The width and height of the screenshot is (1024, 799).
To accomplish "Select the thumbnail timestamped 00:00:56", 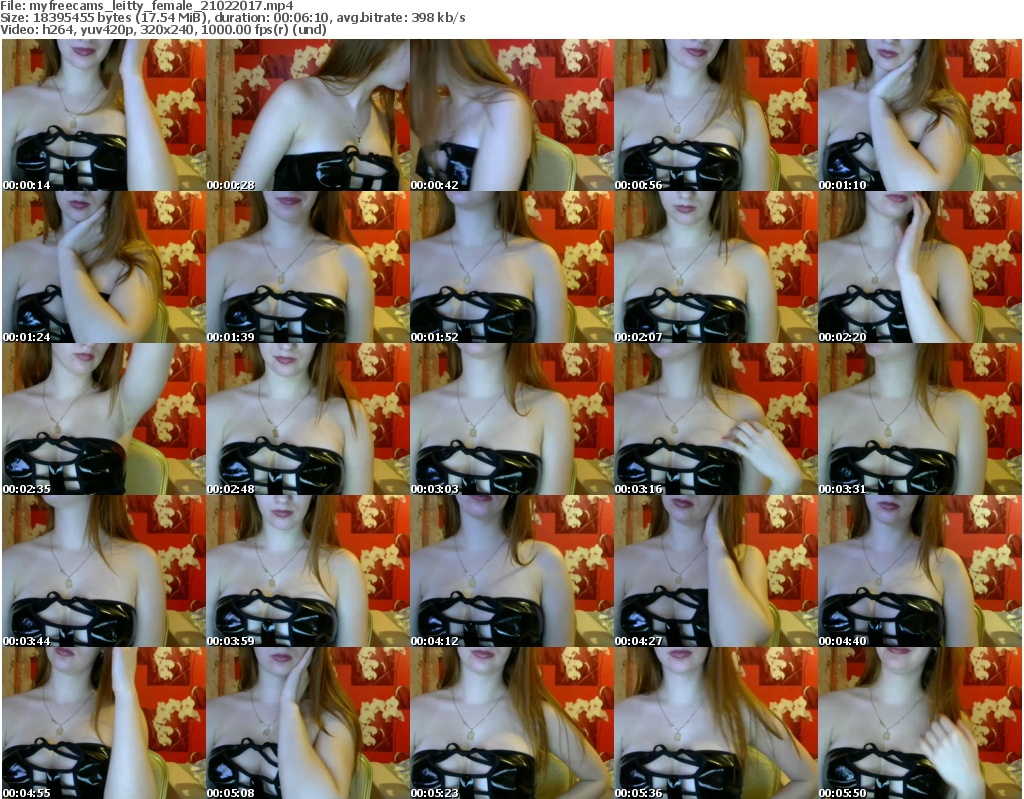I will (x=716, y=115).
